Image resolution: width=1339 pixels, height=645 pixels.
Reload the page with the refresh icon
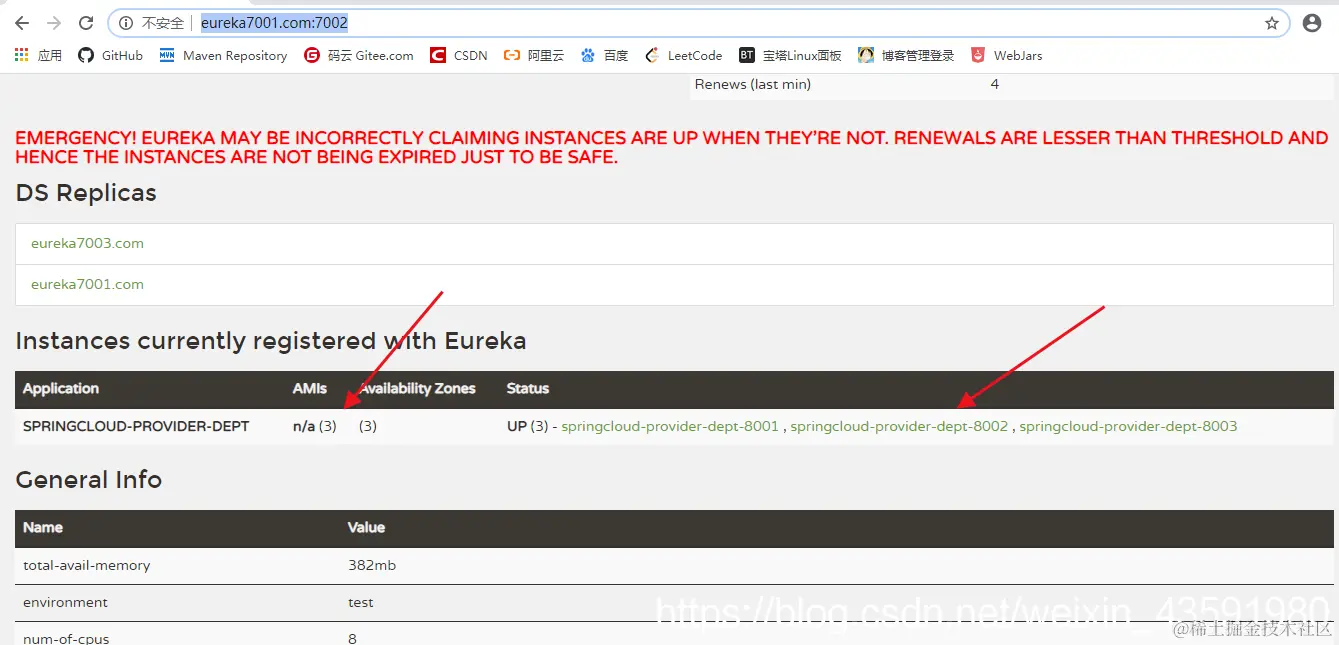tap(86, 23)
